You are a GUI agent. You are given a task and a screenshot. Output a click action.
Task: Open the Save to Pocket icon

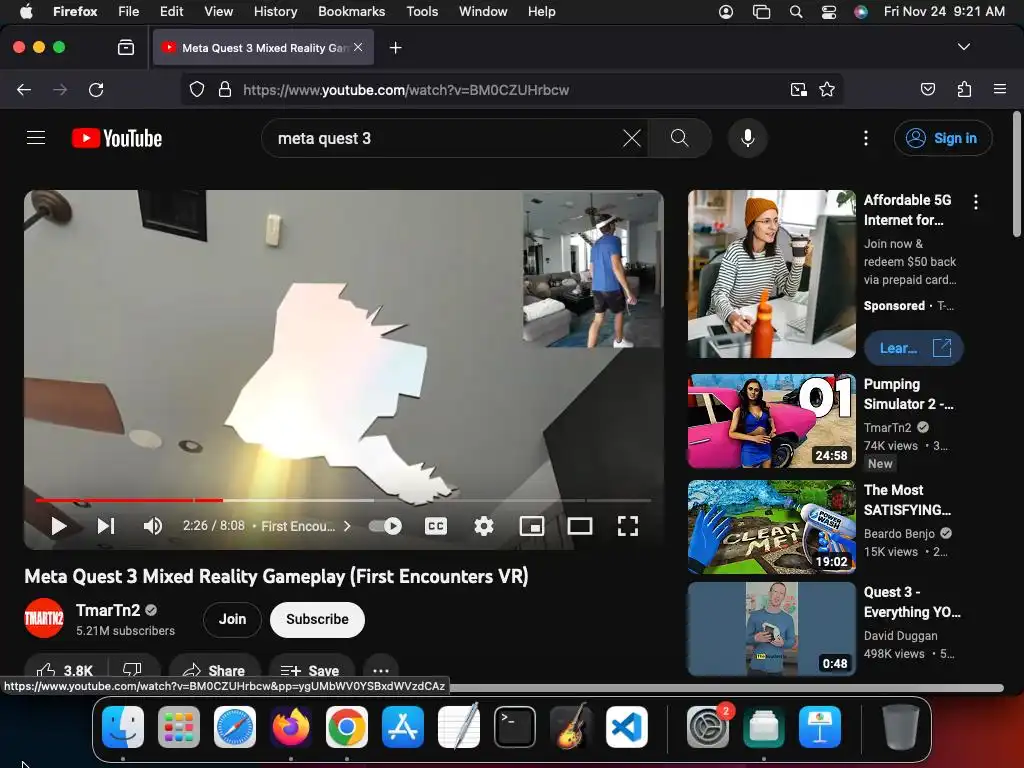(x=927, y=89)
